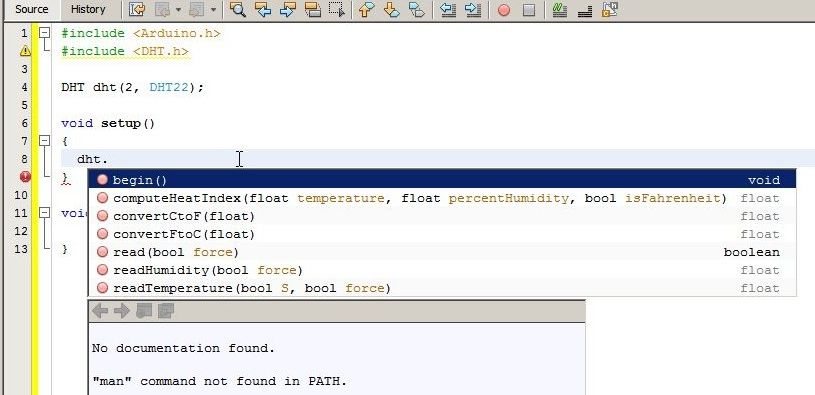
Task: Start Macro Recording red circle button
Action: 504,10
